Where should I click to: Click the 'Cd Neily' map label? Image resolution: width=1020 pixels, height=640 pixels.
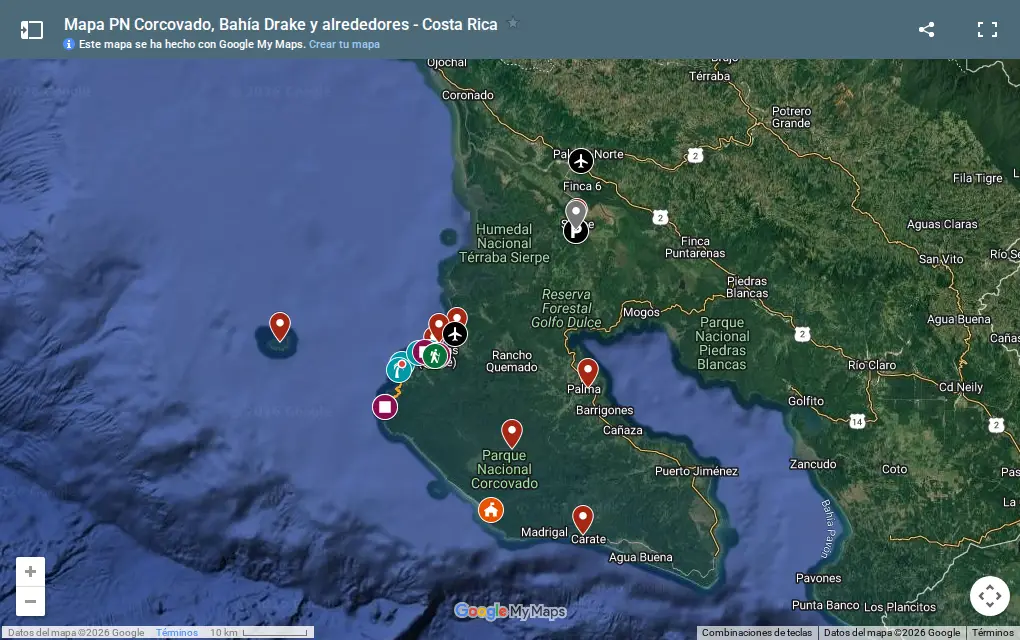pos(961,387)
